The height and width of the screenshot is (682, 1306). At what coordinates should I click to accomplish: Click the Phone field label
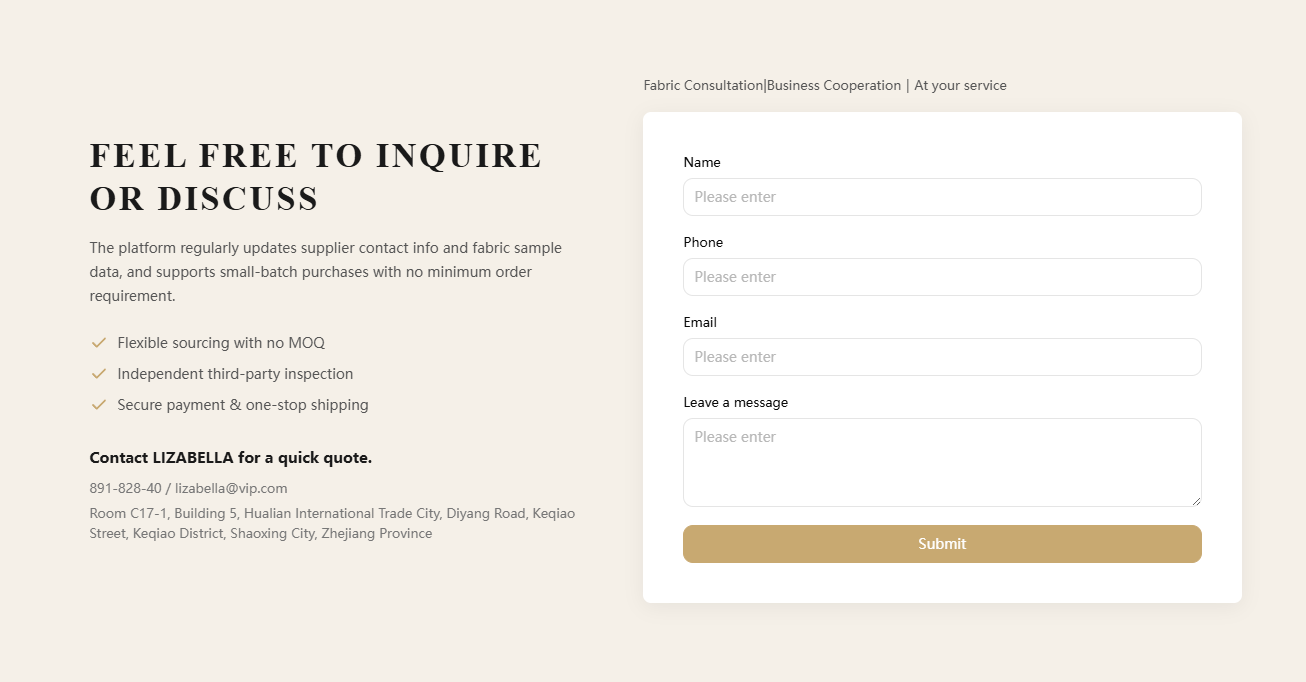(x=703, y=242)
